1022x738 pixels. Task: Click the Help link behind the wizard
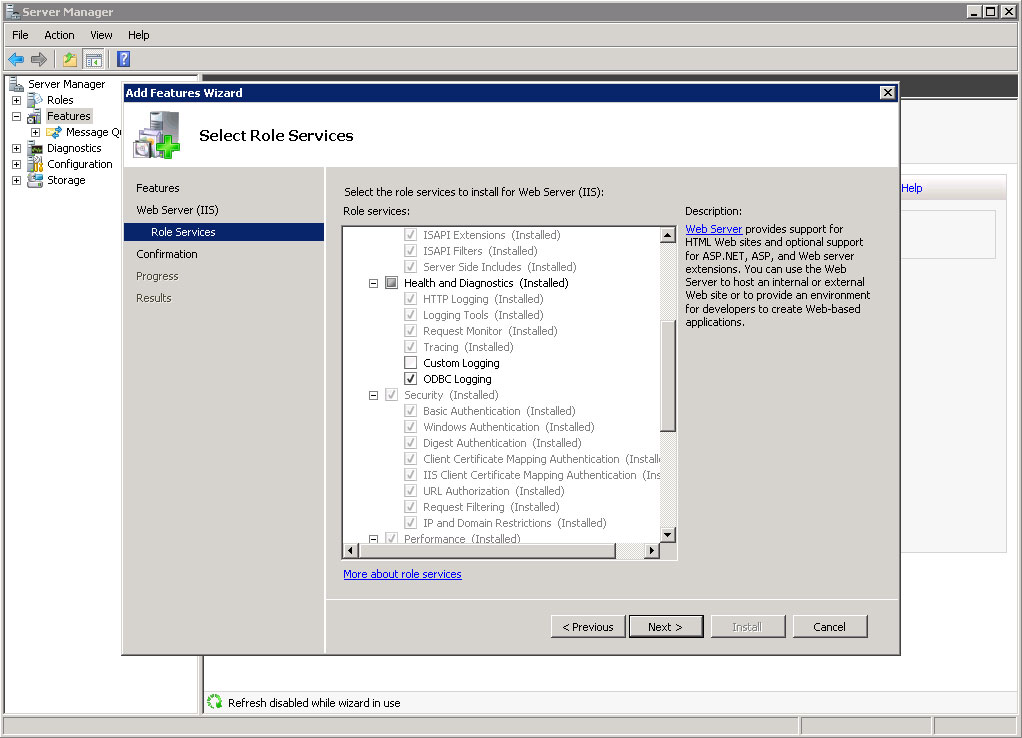912,188
